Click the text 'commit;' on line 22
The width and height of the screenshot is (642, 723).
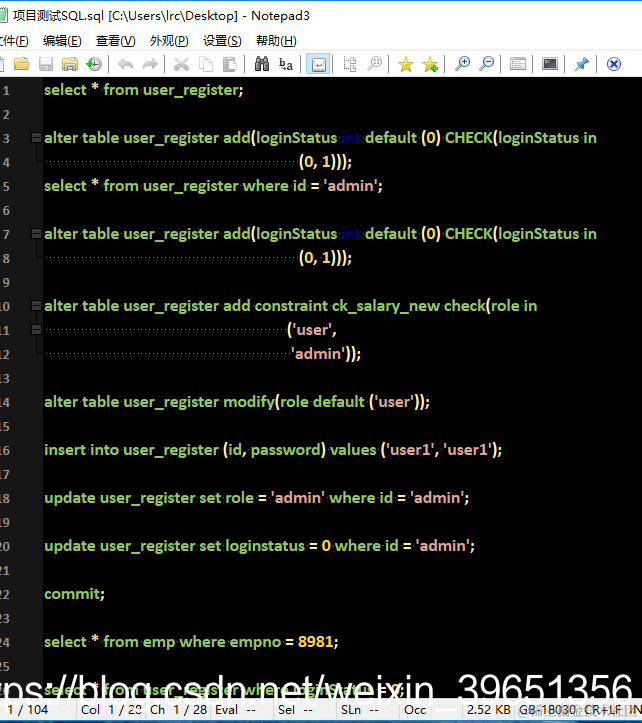pos(74,594)
